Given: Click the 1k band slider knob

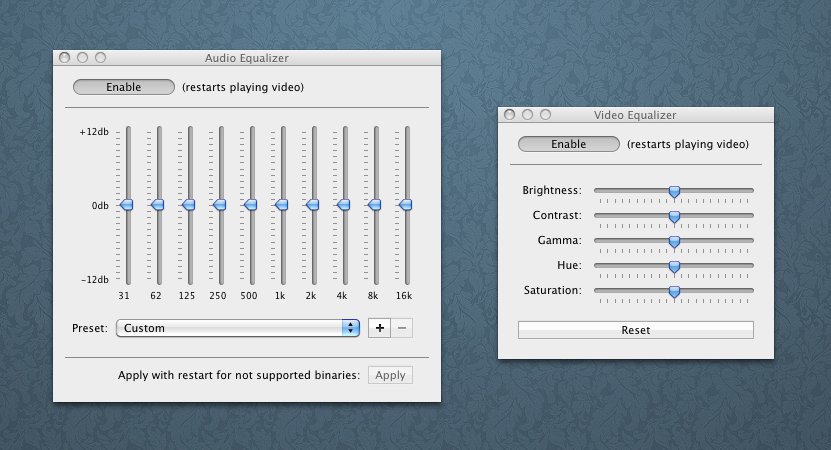Looking at the screenshot, I should tap(281, 205).
